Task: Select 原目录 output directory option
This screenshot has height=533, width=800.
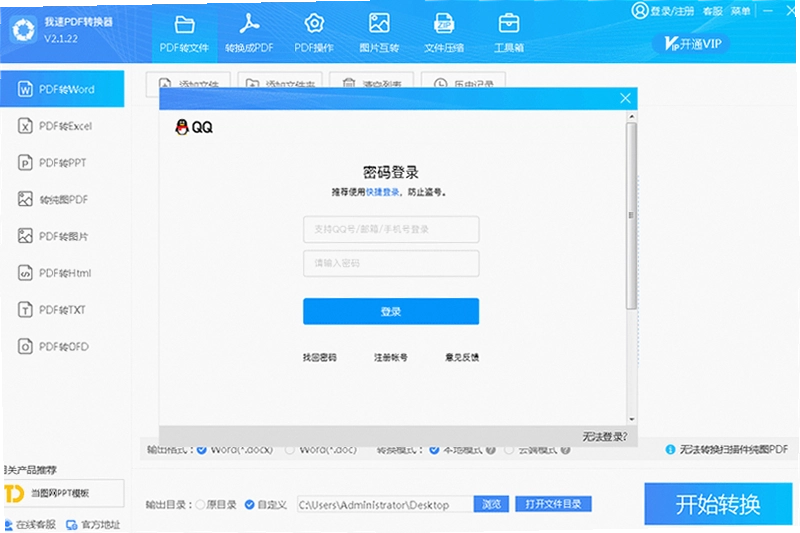Action: pyautogui.click(x=201, y=504)
